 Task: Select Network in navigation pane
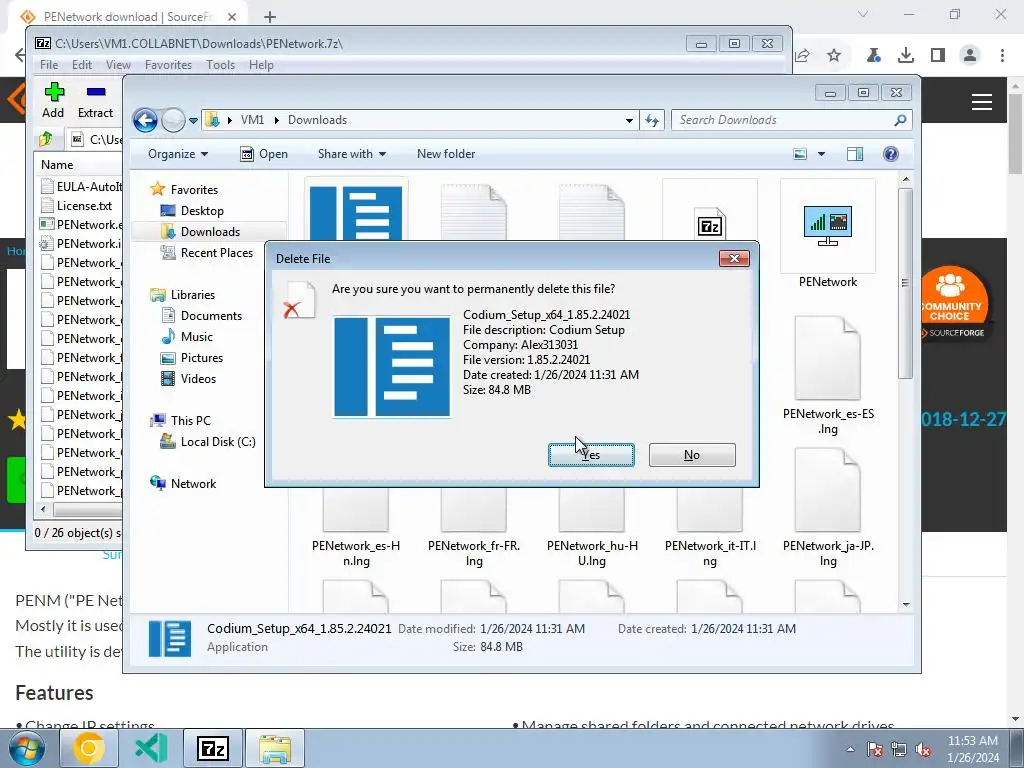point(193,484)
